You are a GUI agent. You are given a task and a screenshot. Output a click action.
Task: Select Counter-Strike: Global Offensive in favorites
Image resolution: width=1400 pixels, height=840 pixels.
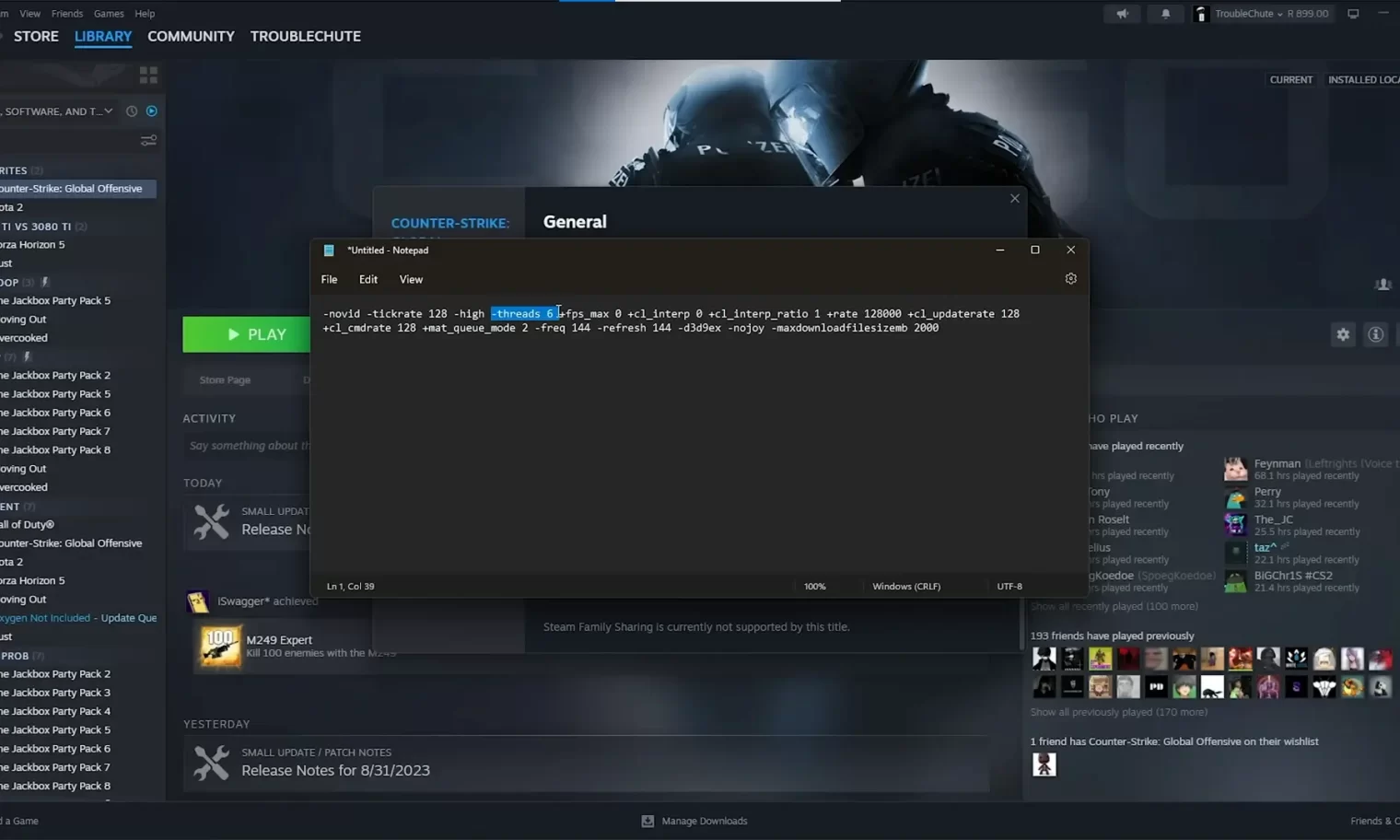(x=78, y=189)
